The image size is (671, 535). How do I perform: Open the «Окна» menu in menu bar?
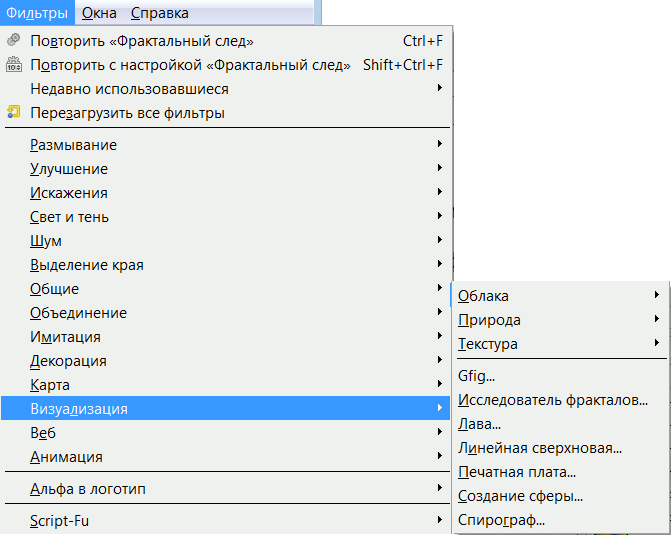(x=99, y=13)
